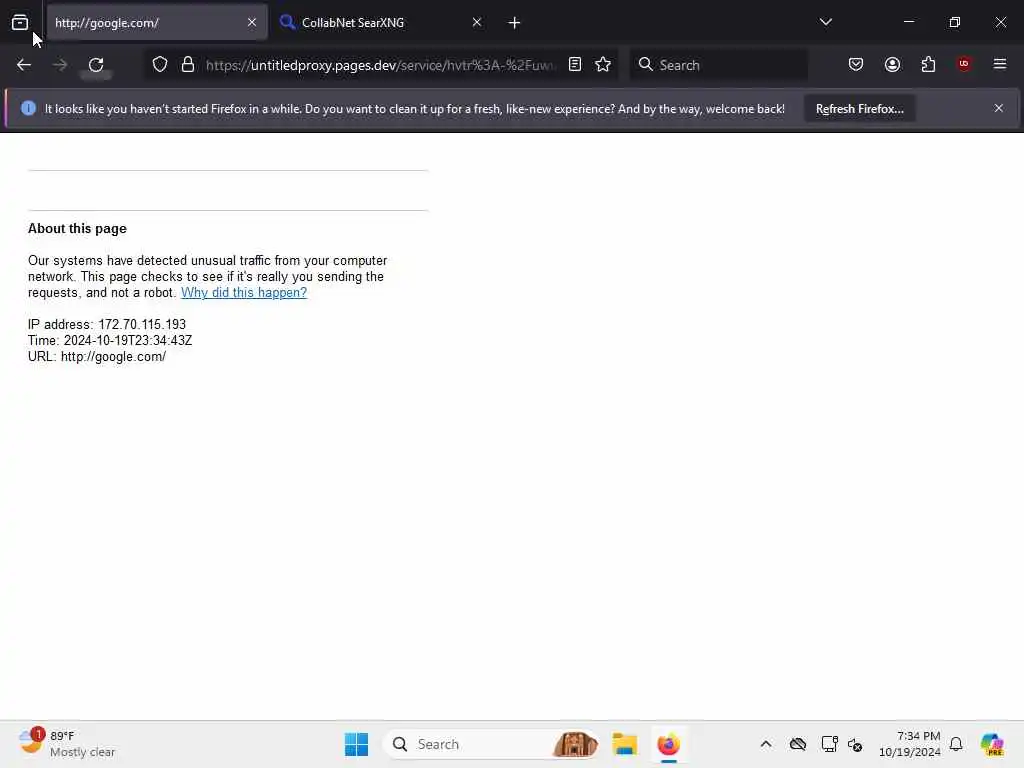
Task: Switch to the CollabNet SearXNG tab
Action: [x=382, y=23]
